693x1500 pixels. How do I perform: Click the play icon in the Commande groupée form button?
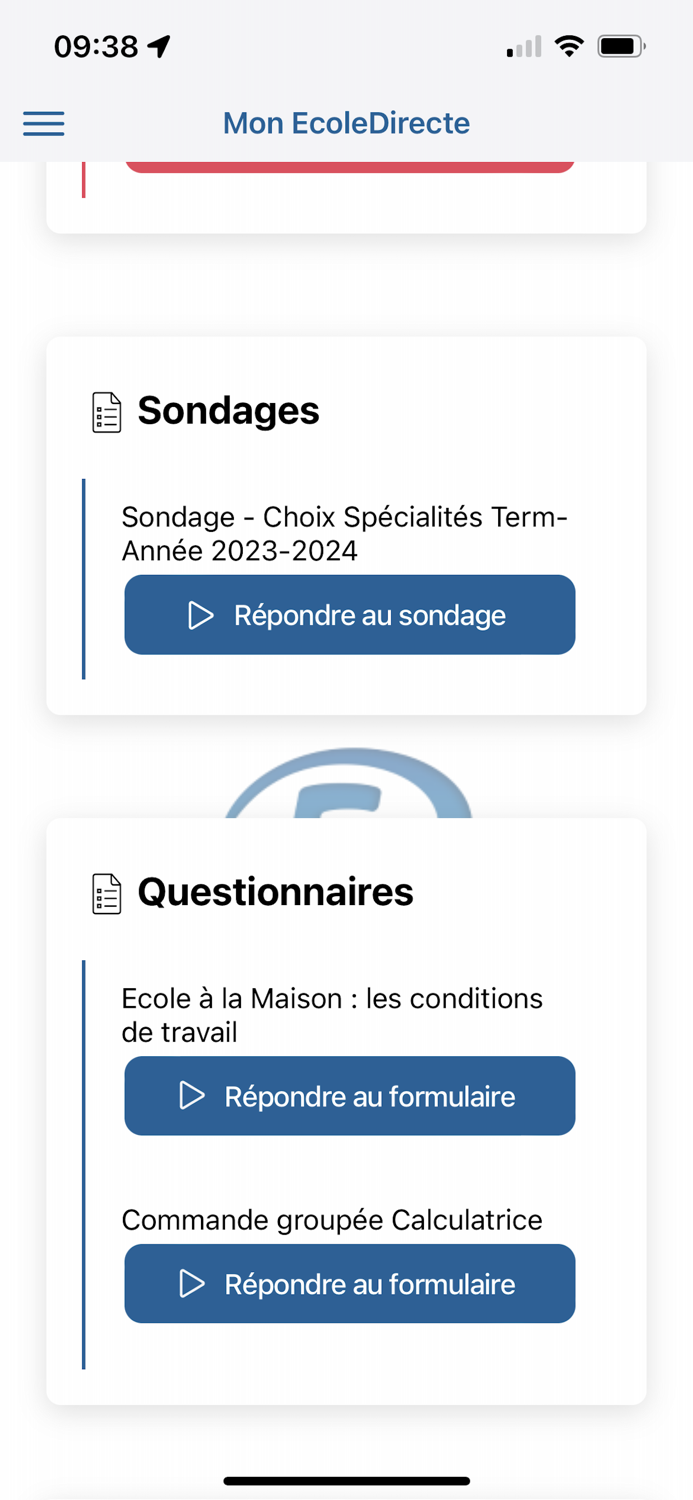(x=189, y=1284)
